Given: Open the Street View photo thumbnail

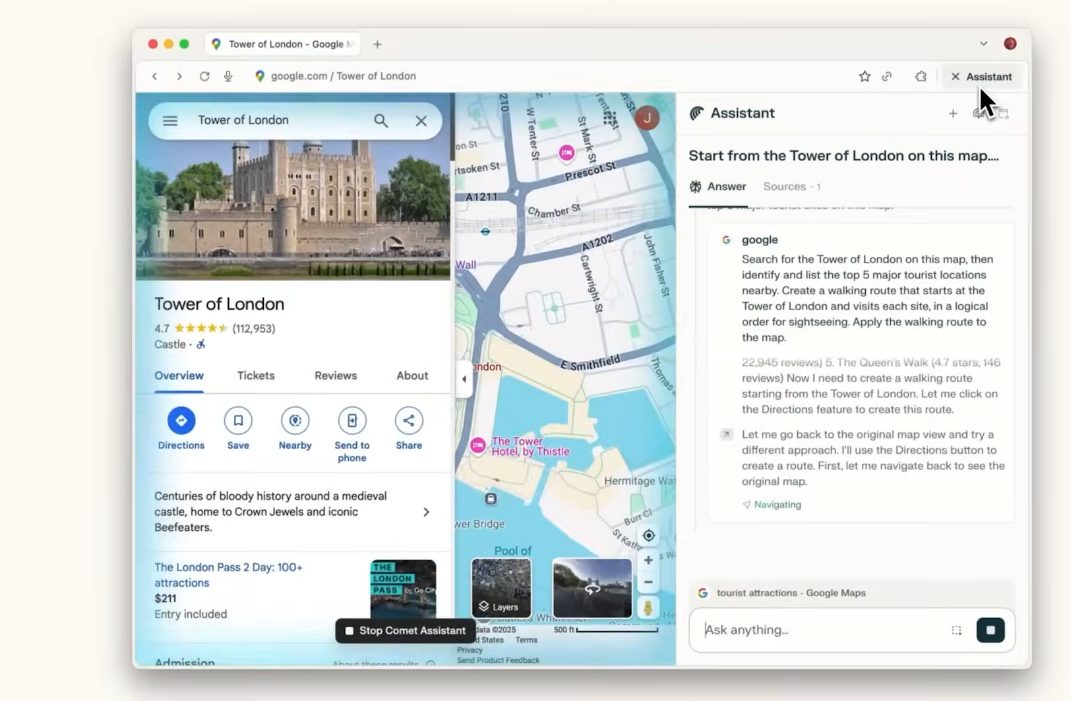Looking at the screenshot, I should pos(592,588).
